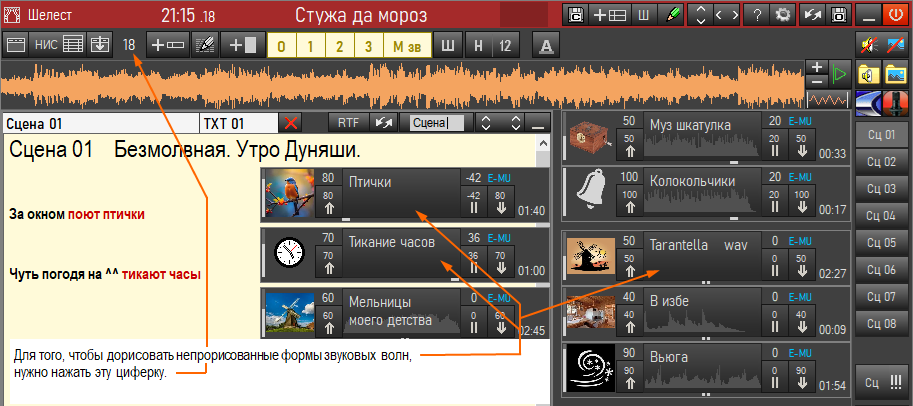Screen dimensions: 913x406
Task: Click the add table (+grid) icon in title bar
Action: [x=610, y=15]
